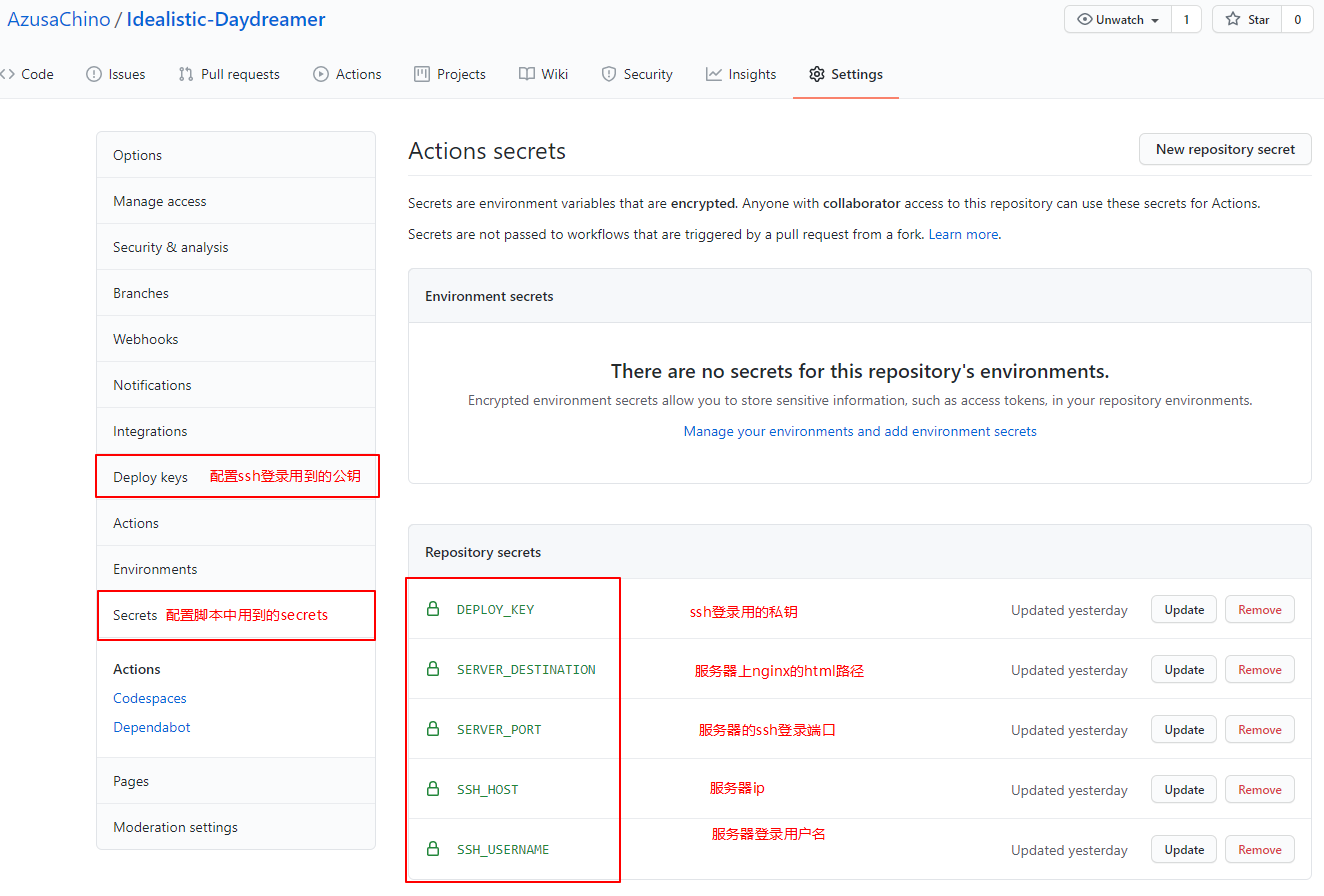This screenshot has width=1324, height=896.
Task: Click the watcher count 1
Action: (1186, 19)
